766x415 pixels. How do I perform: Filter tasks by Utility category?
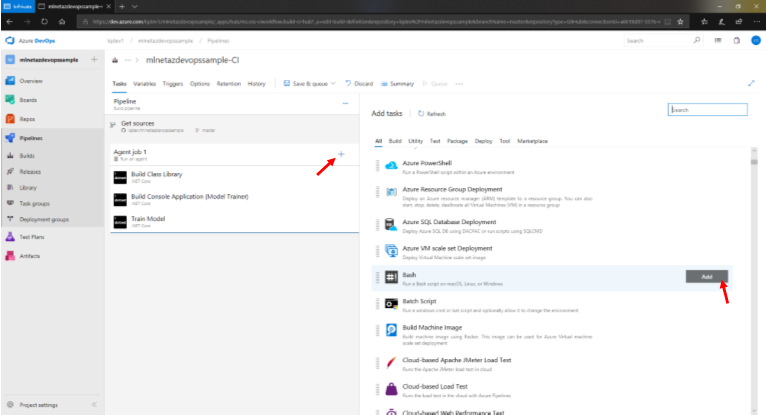coord(415,141)
